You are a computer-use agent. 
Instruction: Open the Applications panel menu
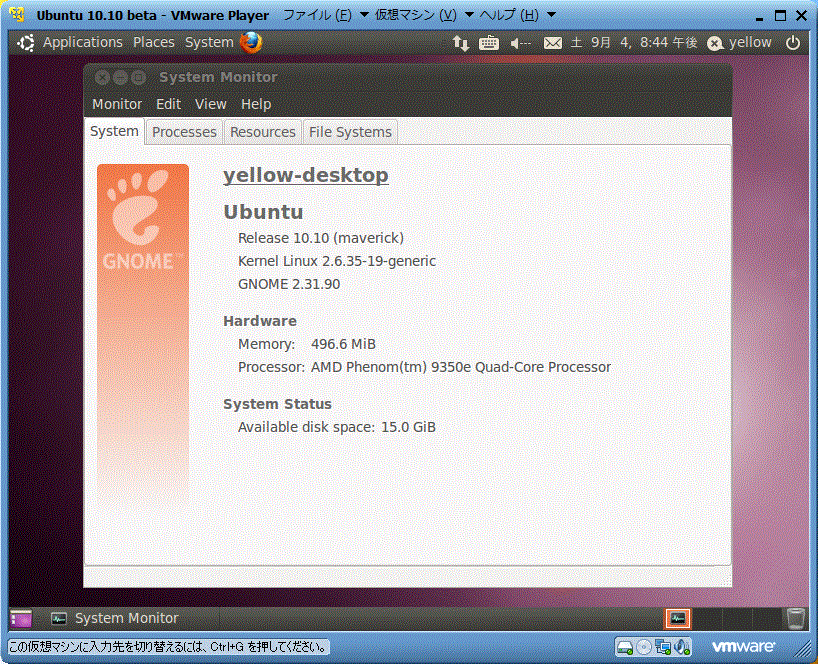point(82,42)
